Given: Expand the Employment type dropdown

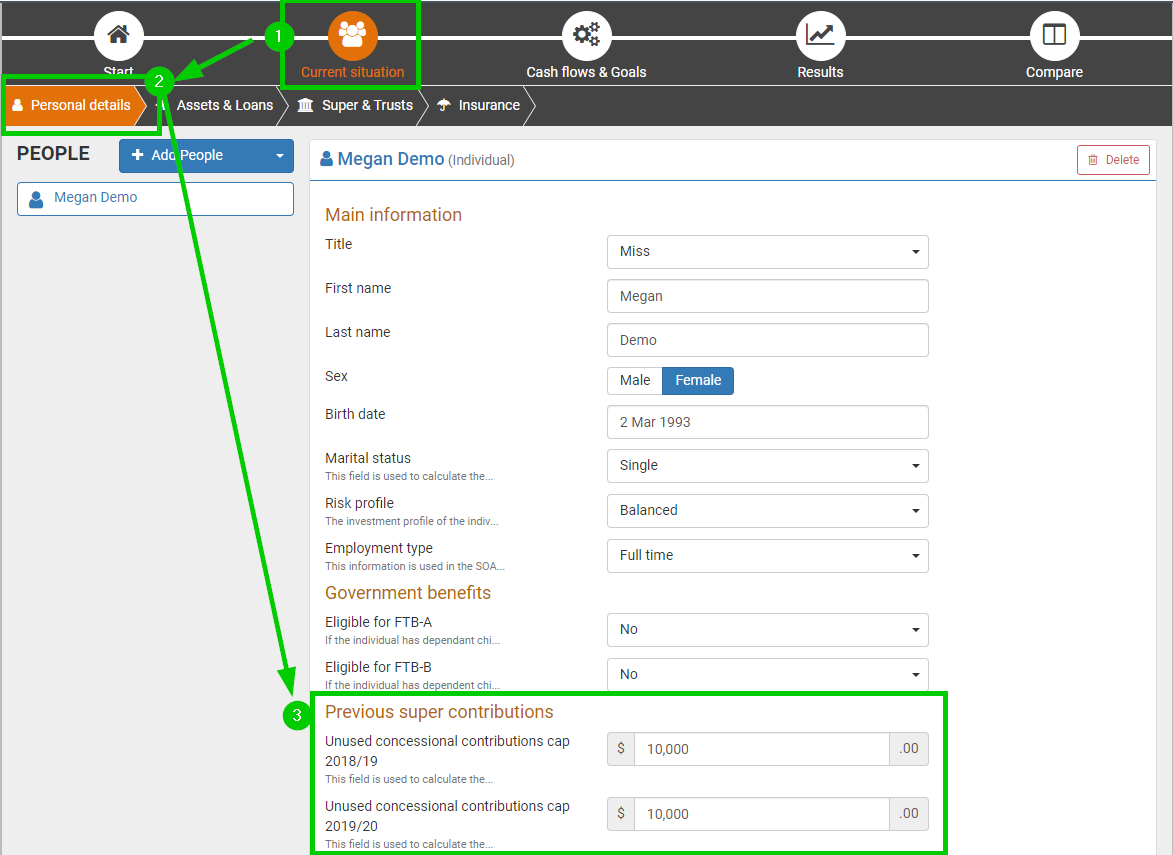Looking at the screenshot, I should point(767,556).
